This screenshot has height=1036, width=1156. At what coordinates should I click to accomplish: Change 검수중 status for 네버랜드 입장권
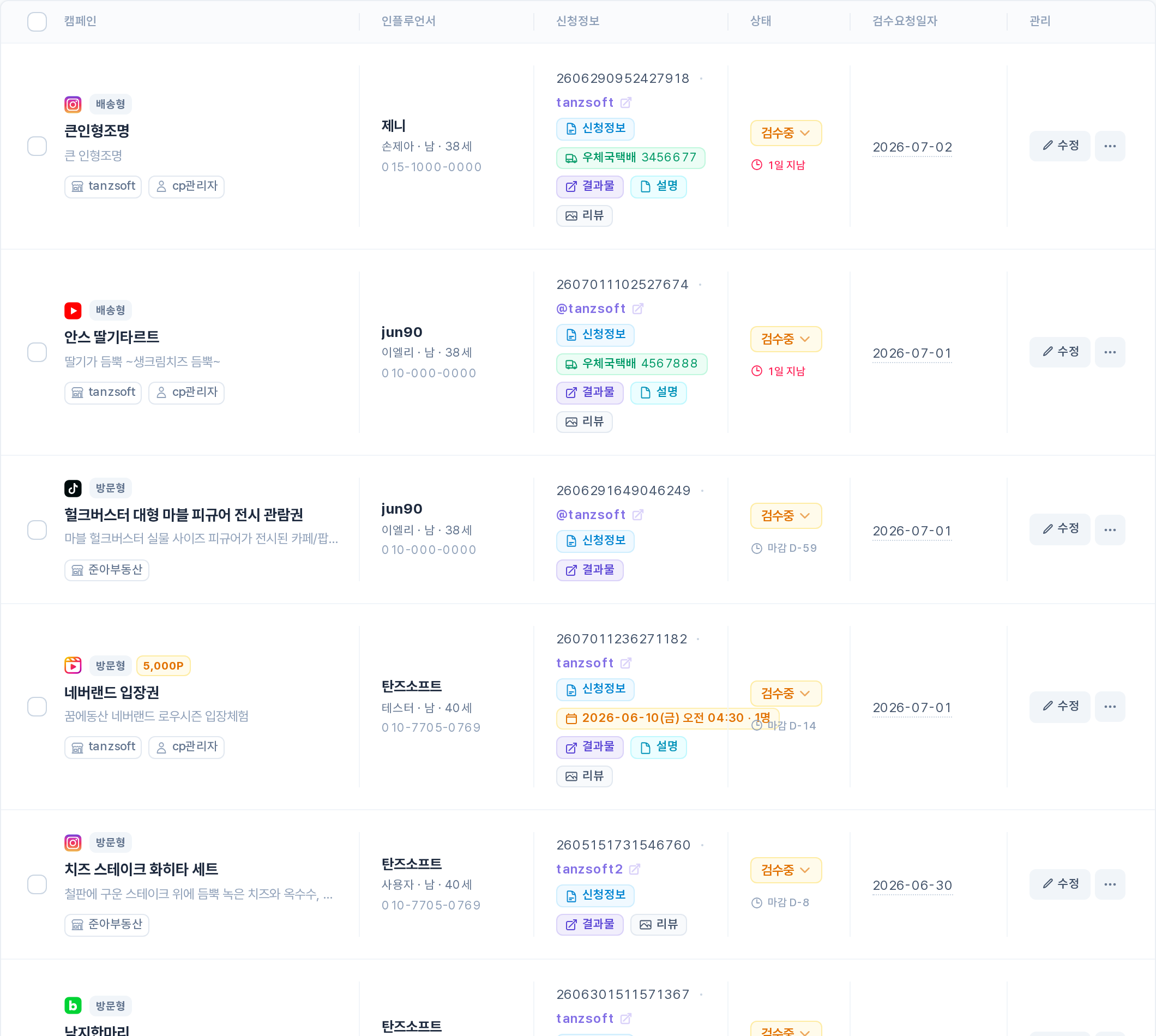[785, 694]
